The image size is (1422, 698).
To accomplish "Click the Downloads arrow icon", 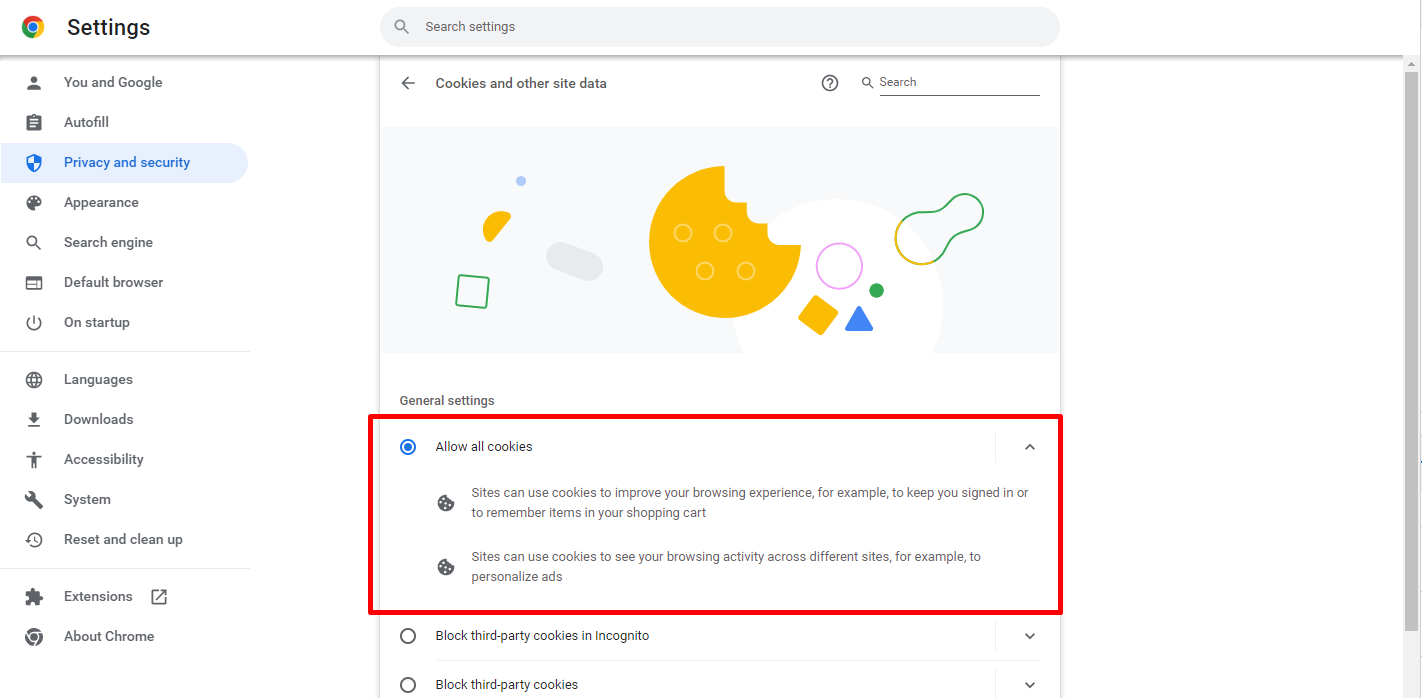I will (x=34, y=419).
